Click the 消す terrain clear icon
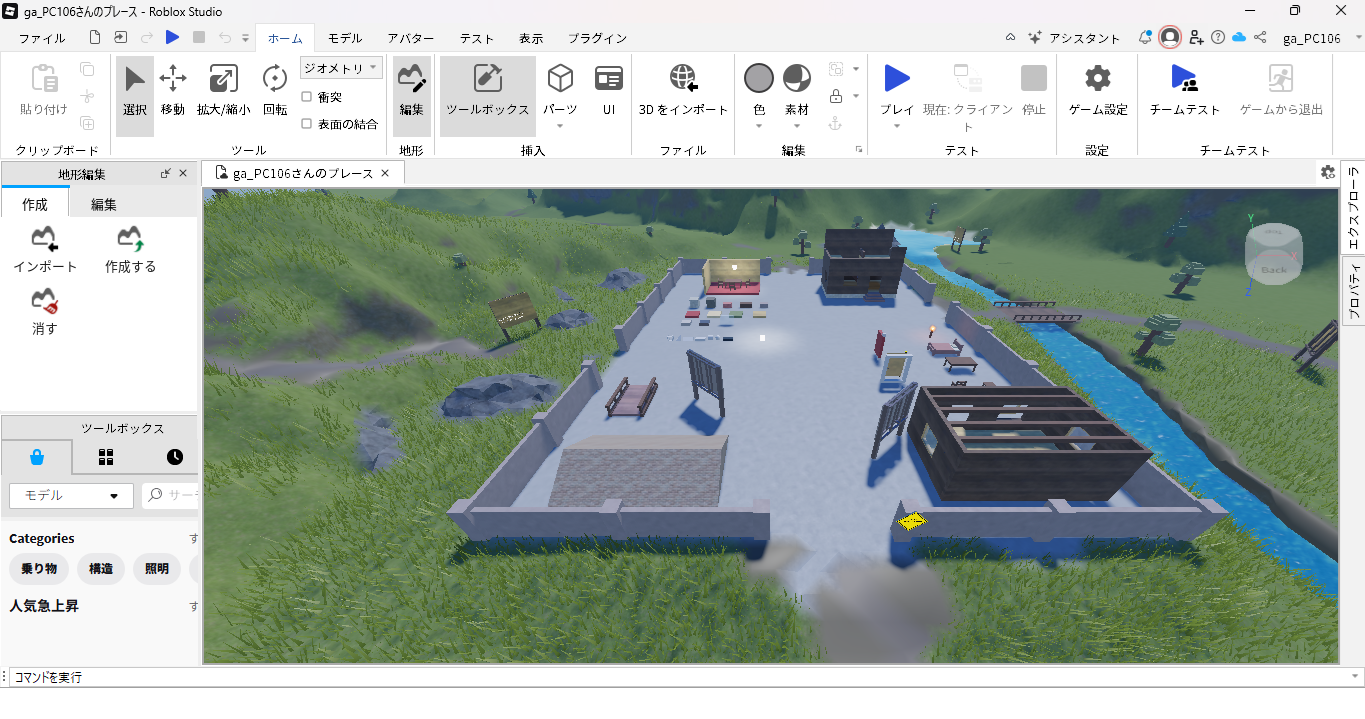The image size is (1365, 719). tap(45, 301)
